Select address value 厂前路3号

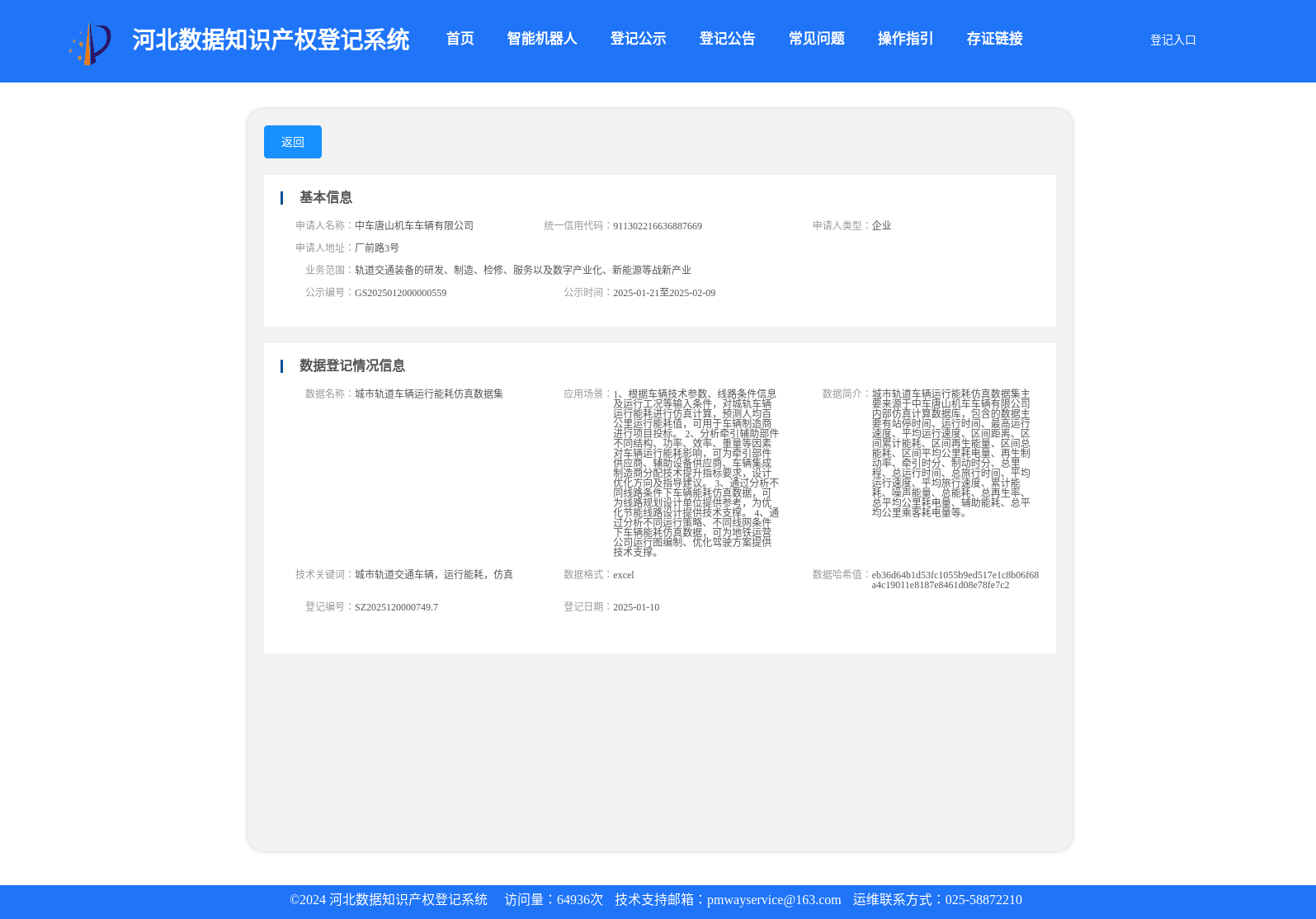[x=377, y=248]
